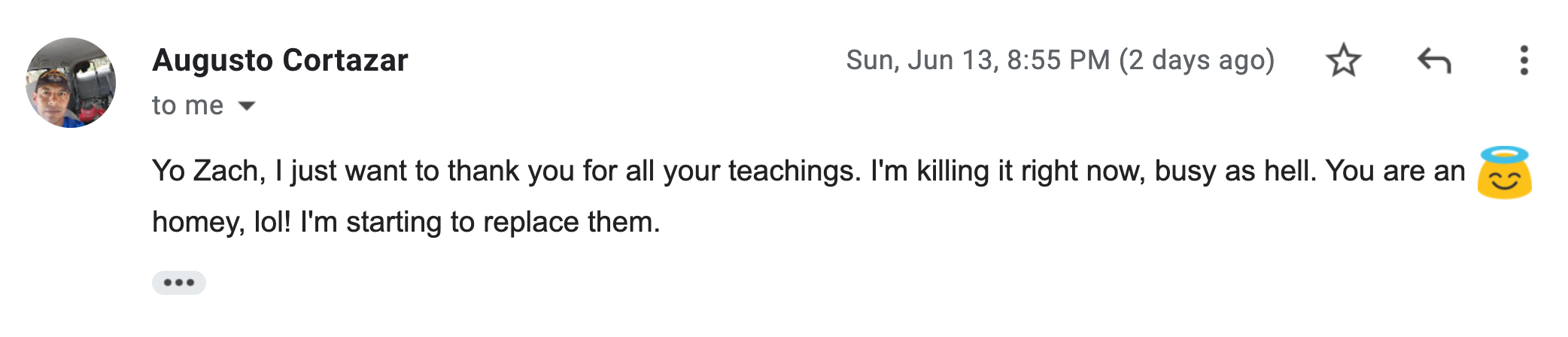Click "homey, lol!" on the second line
This screenshot has height=337, width=1568.
point(221,222)
